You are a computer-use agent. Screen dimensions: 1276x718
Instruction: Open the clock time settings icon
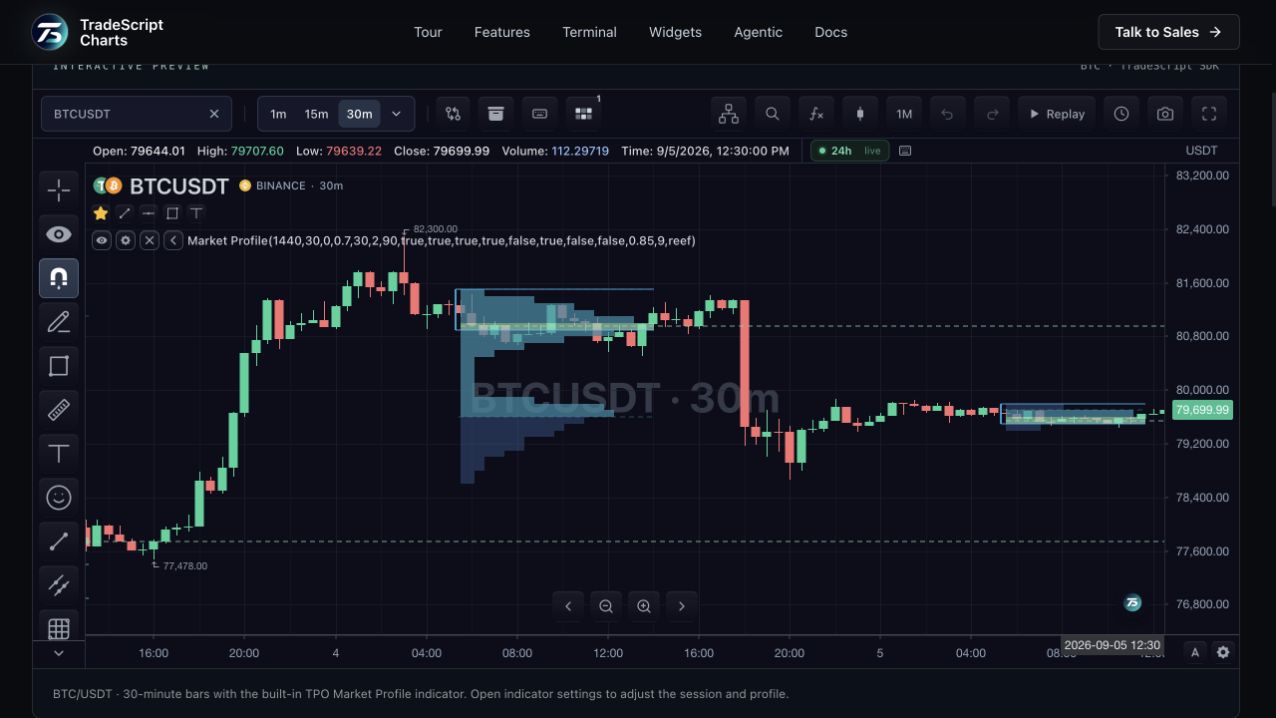1122,114
